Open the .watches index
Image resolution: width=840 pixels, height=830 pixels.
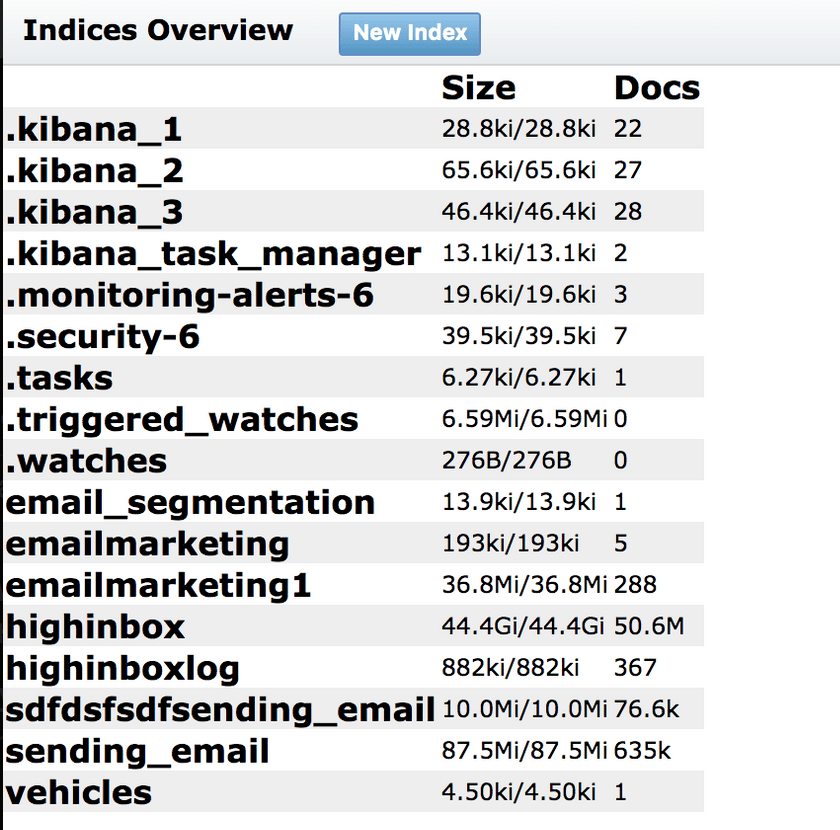(87, 461)
